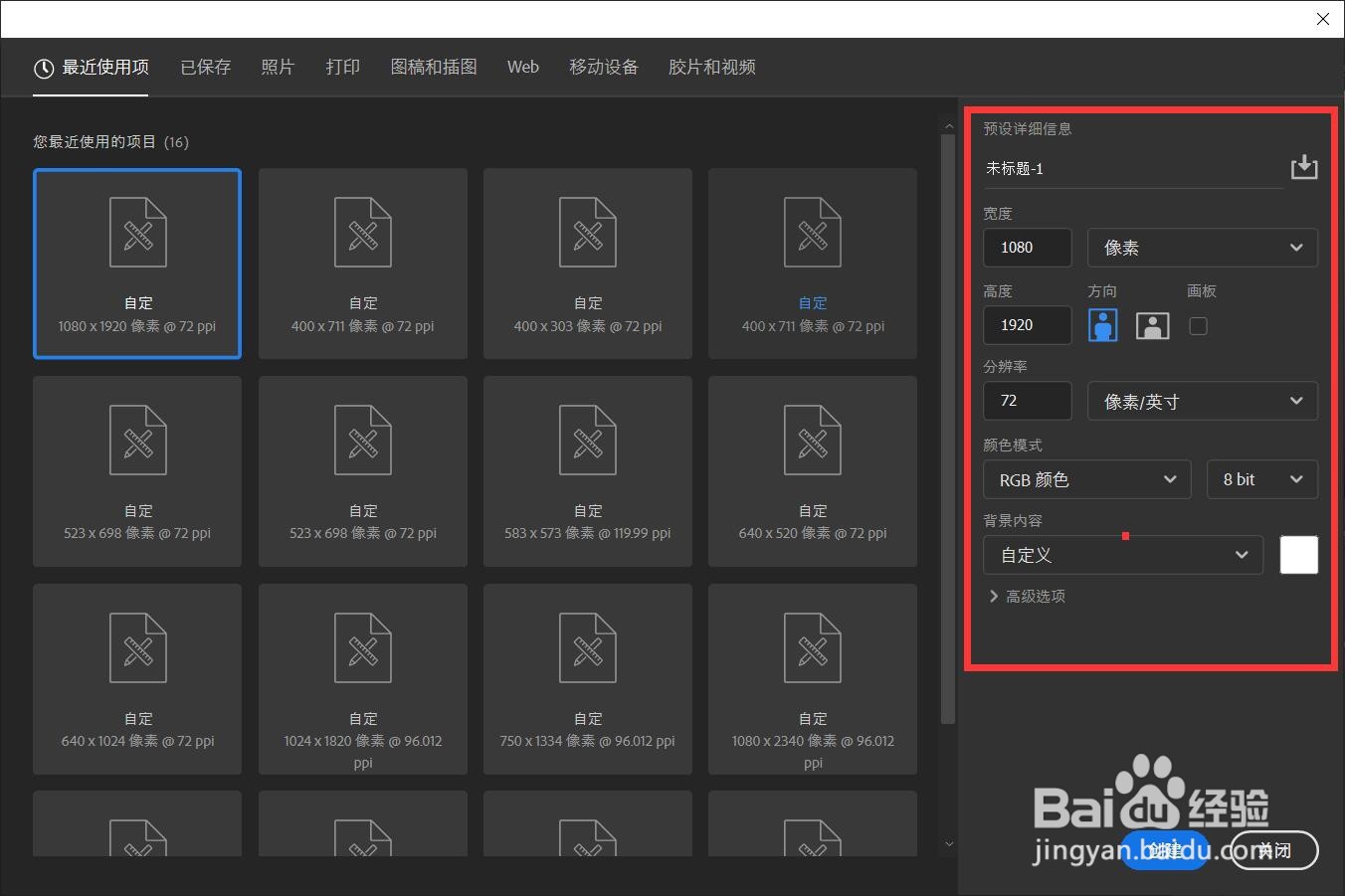This screenshot has height=896, width=1345.
Task: Switch to the 已保存 tab
Action: point(206,68)
